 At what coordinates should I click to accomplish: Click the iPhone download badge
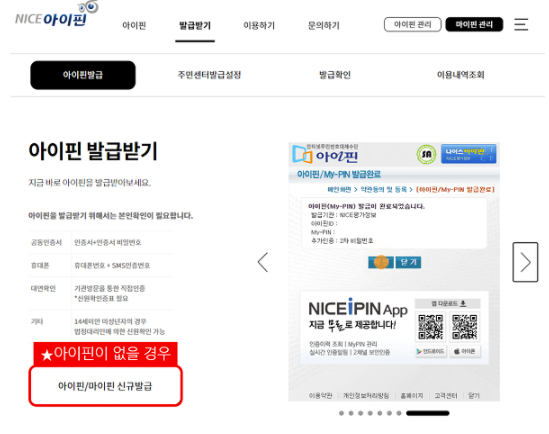[465, 351]
